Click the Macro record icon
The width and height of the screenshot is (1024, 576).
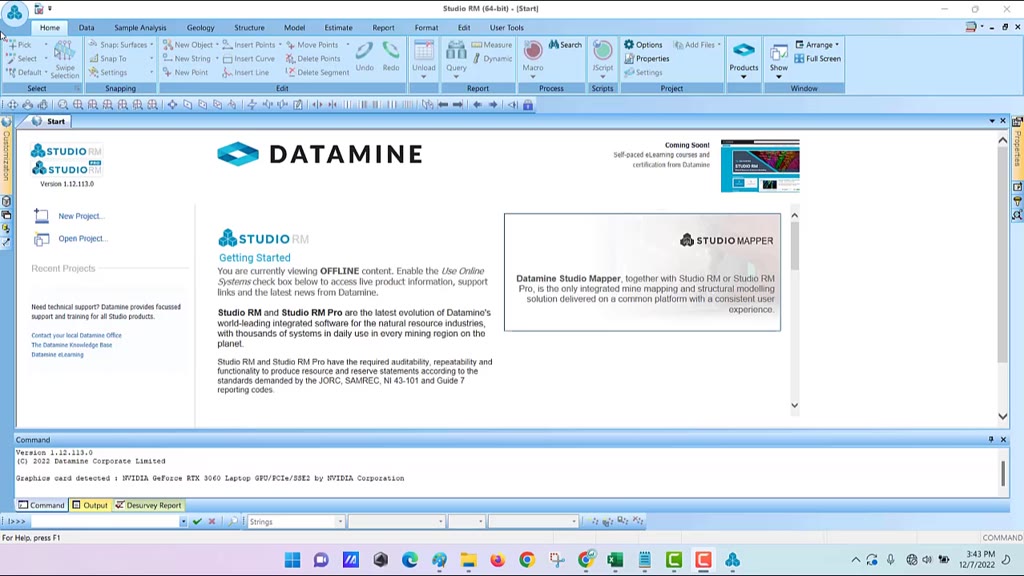tap(533, 51)
